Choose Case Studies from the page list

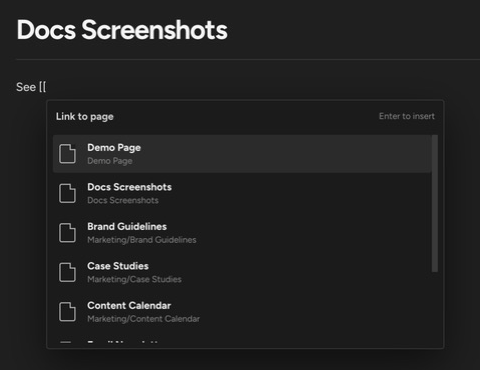242,272
